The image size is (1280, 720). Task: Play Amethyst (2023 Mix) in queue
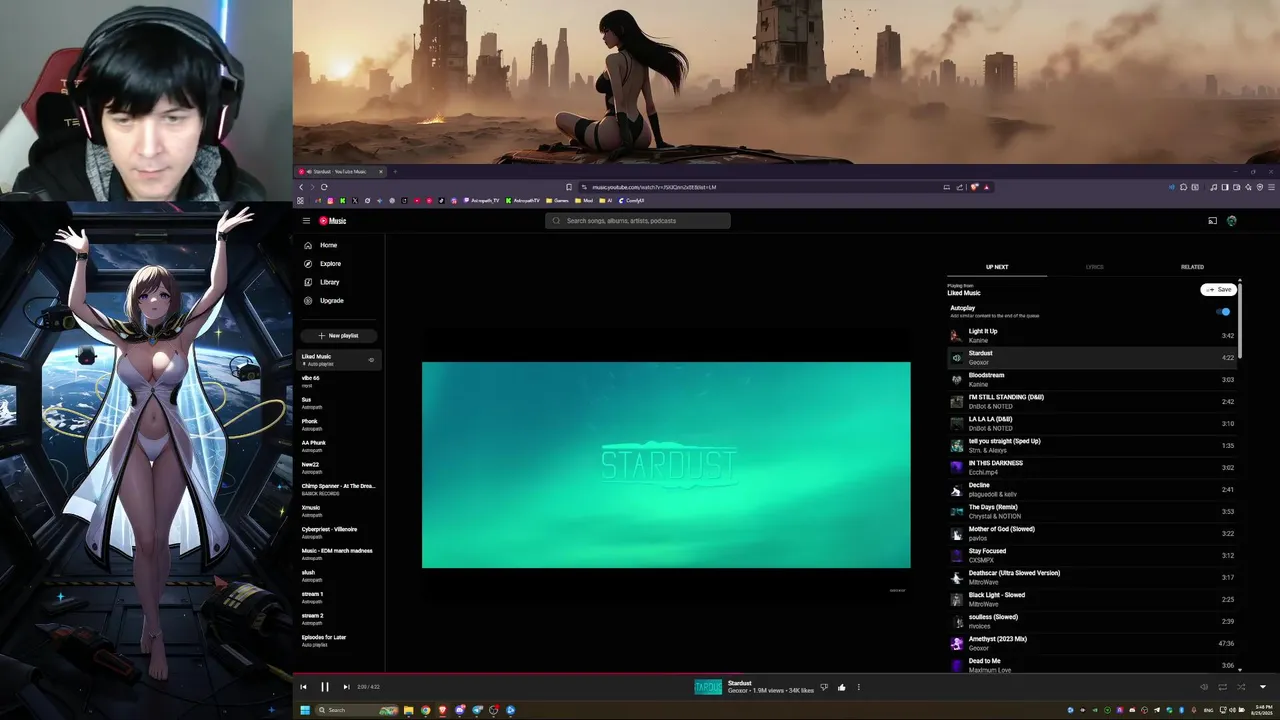pyautogui.click(x=1093, y=644)
